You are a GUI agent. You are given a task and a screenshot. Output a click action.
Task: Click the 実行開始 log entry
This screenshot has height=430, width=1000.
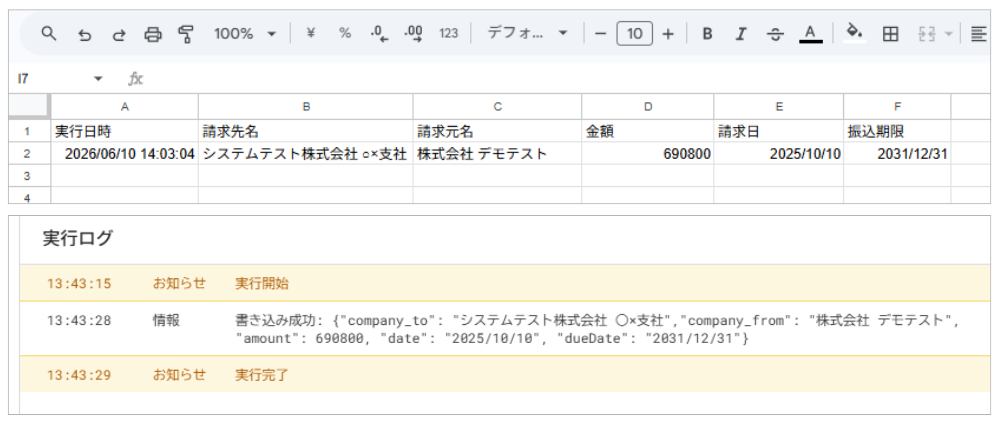tap(261, 284)
